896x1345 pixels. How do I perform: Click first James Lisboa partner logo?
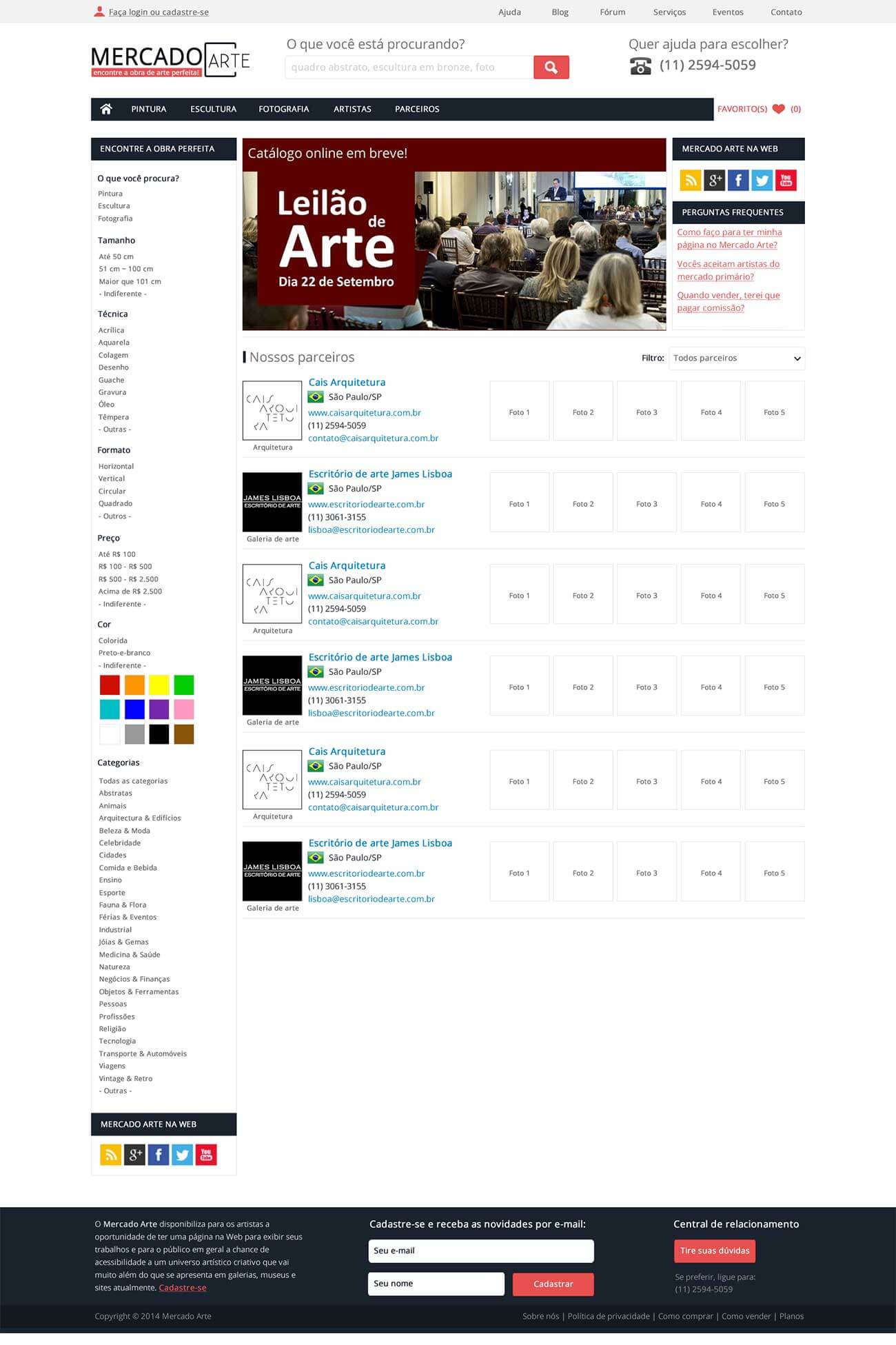click(x=272, y=502)
